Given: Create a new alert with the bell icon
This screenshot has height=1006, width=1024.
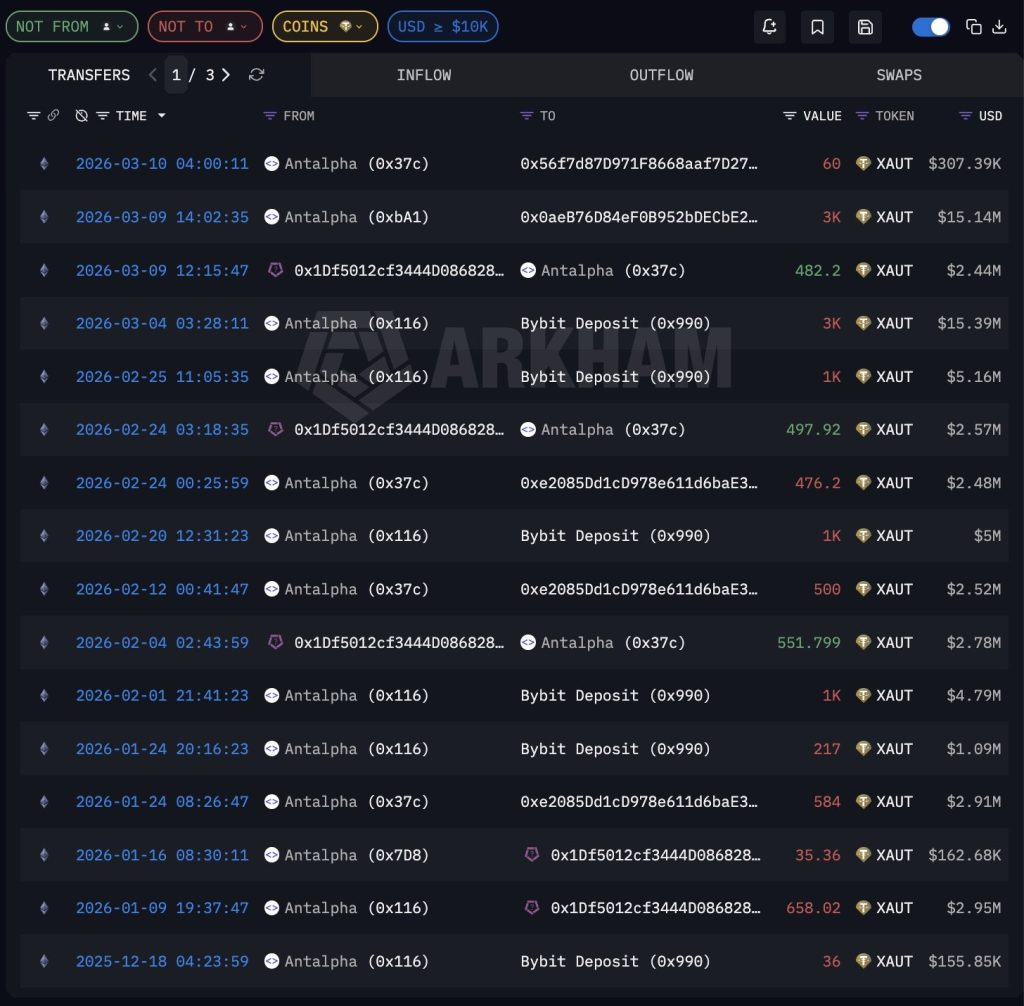Looking at the screenshot, I should (x=769, y=27).
